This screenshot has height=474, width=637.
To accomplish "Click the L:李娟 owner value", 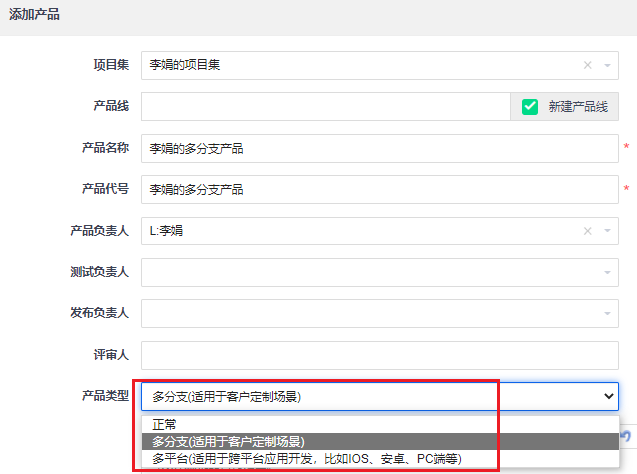I will tap(166, 231).
